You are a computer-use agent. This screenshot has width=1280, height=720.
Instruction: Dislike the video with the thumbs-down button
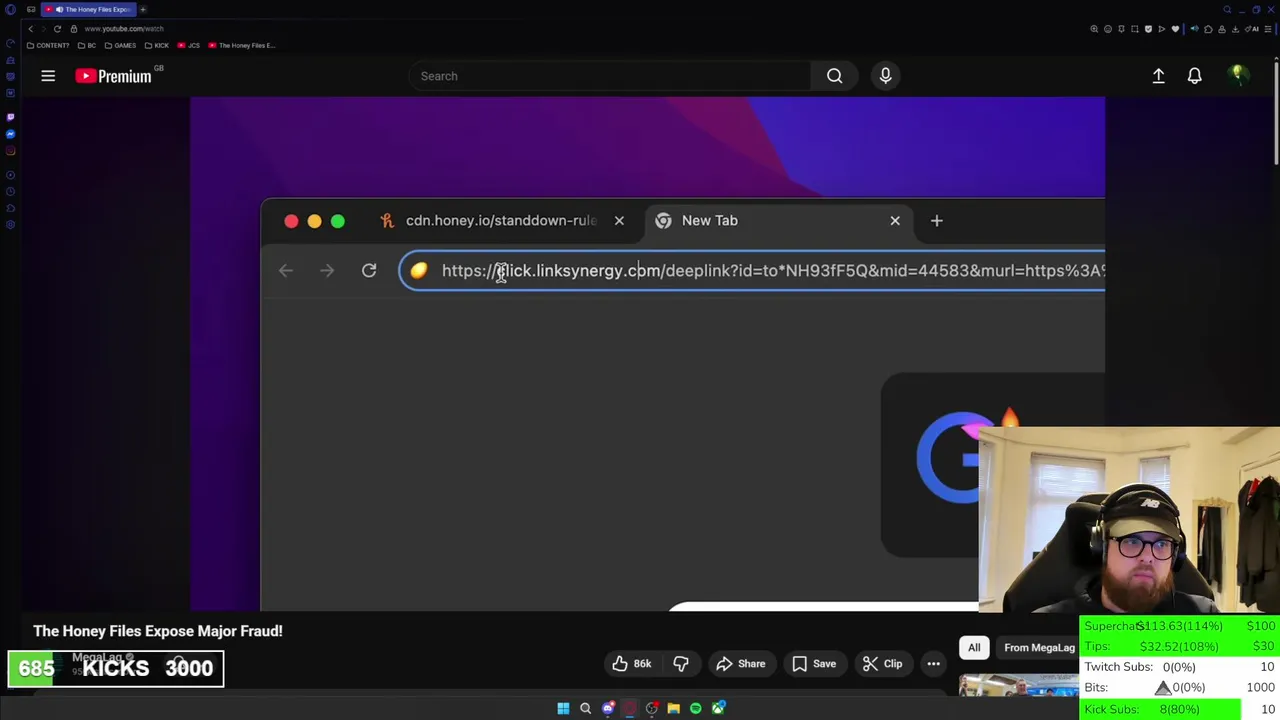[x=681, y=664]
